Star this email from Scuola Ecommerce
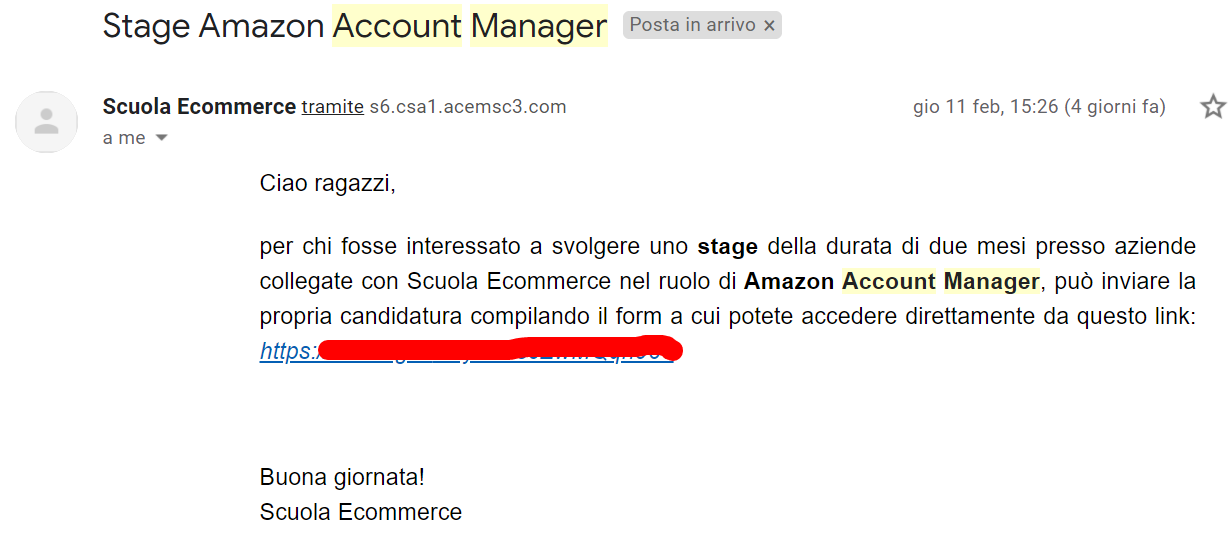Screen dimensions: 1231x543 1213,107
